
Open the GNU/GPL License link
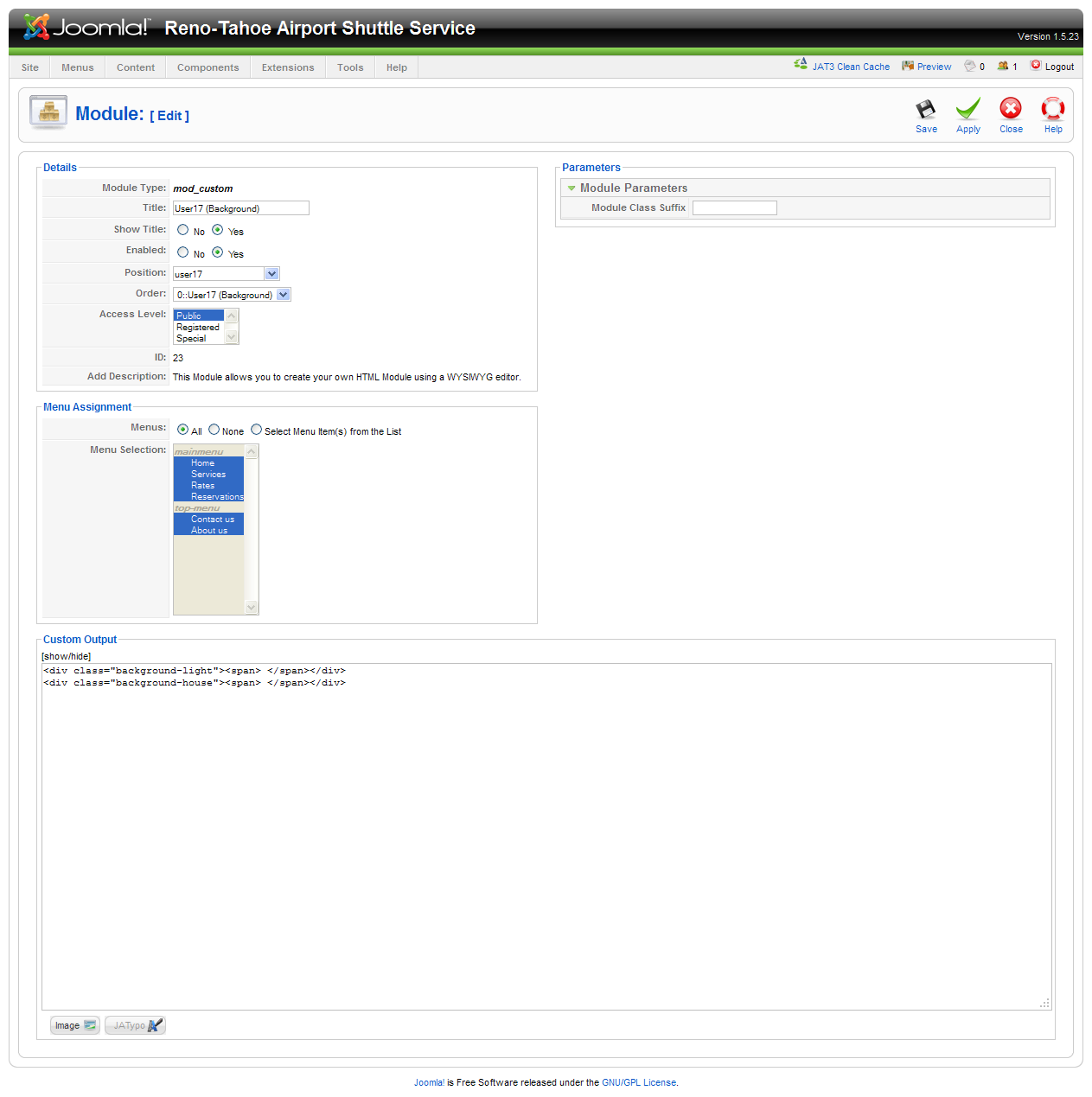pyautogui.click(x=639, y=1081)
